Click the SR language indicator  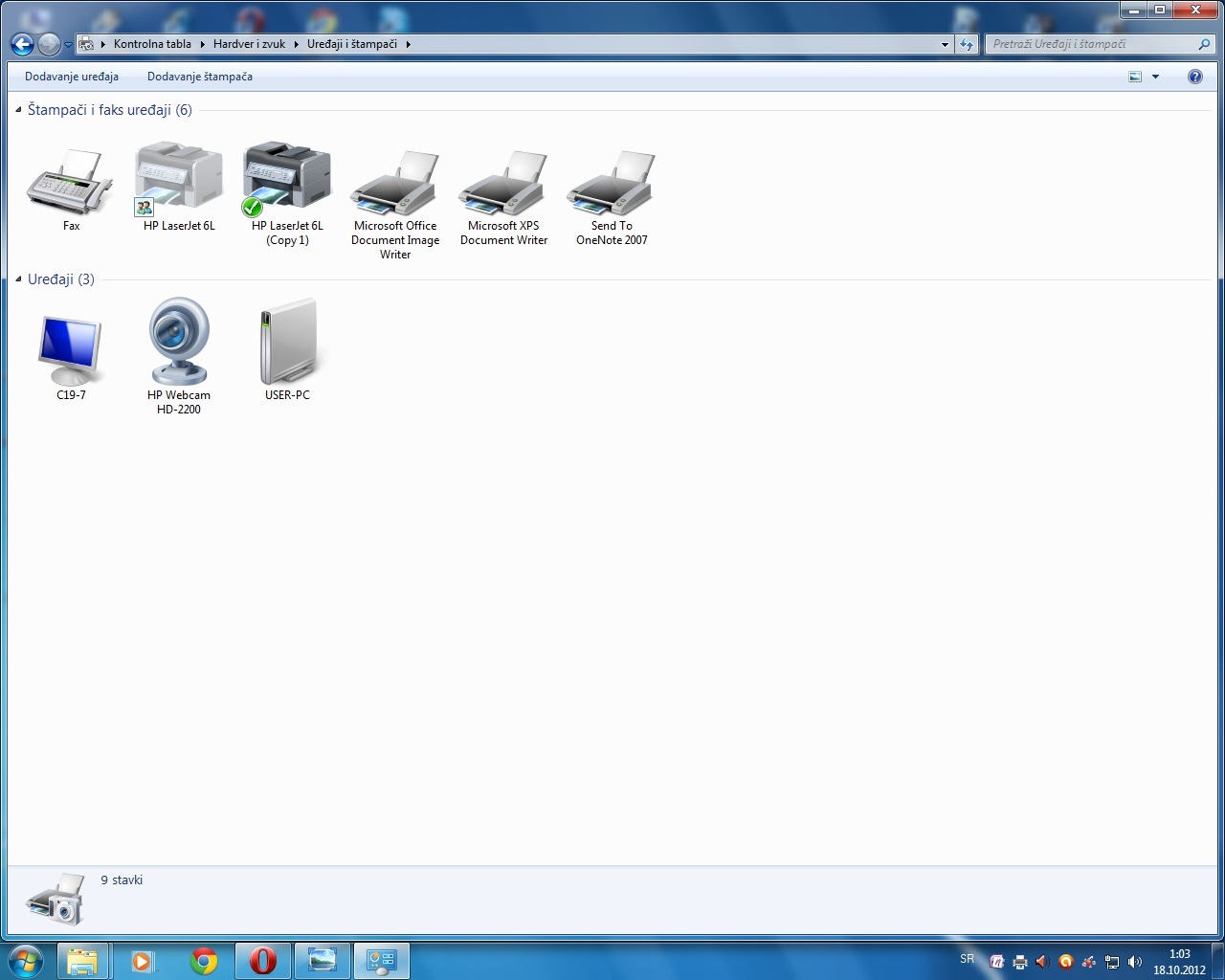tap(967, 959)
